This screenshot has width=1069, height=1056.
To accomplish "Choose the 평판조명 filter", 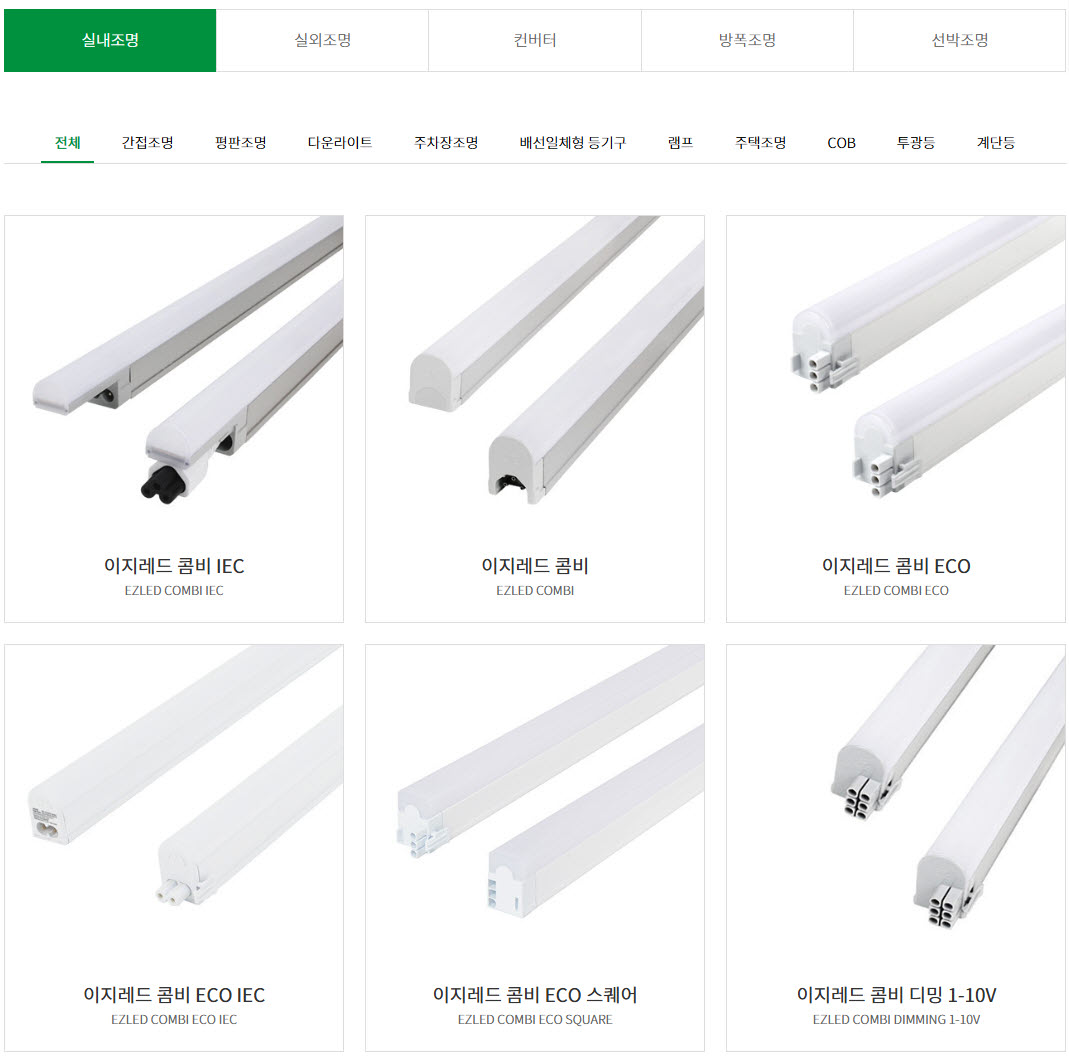I will click(241, 142).
